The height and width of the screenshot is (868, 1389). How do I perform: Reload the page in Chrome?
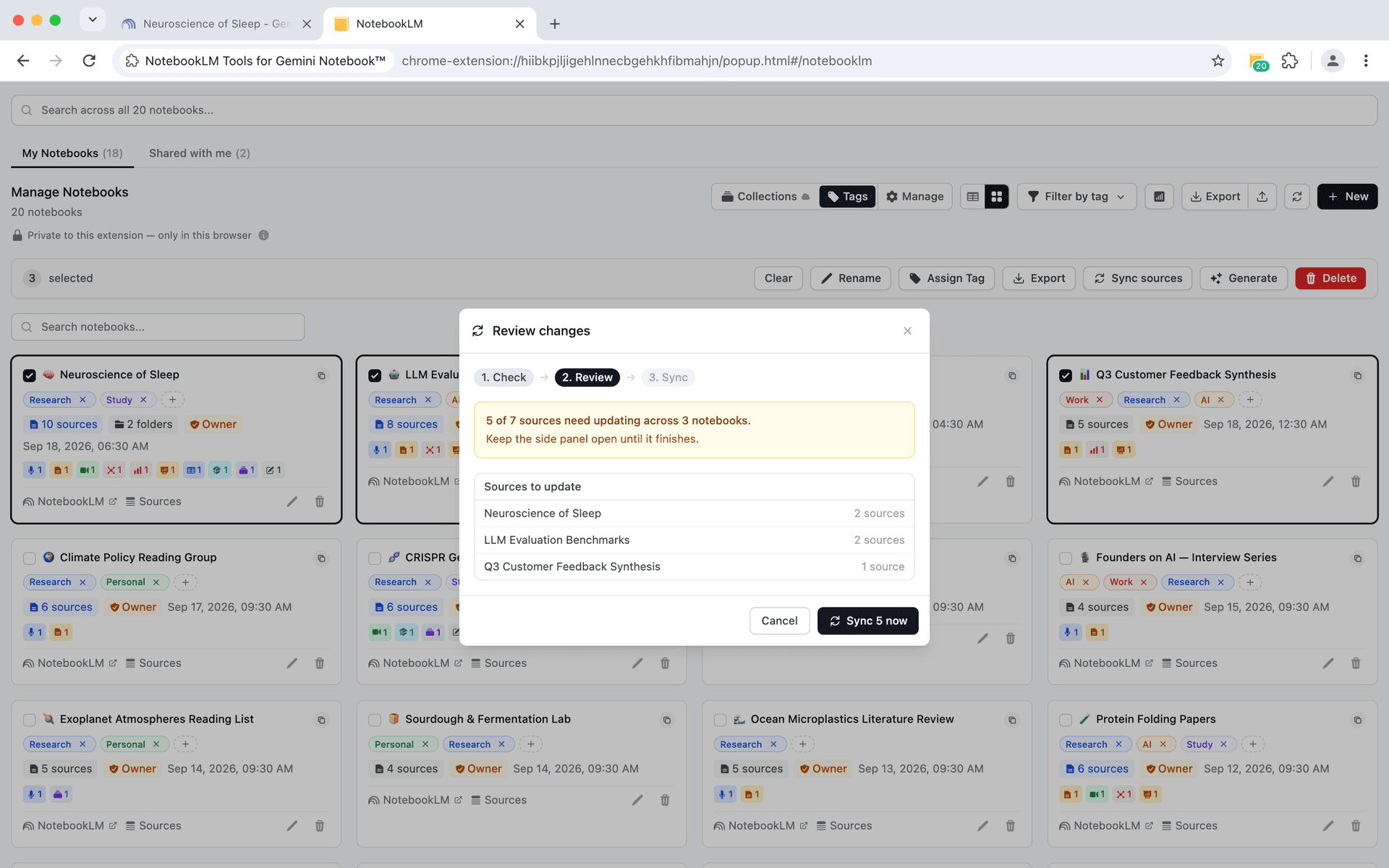[x=89, y=61]
